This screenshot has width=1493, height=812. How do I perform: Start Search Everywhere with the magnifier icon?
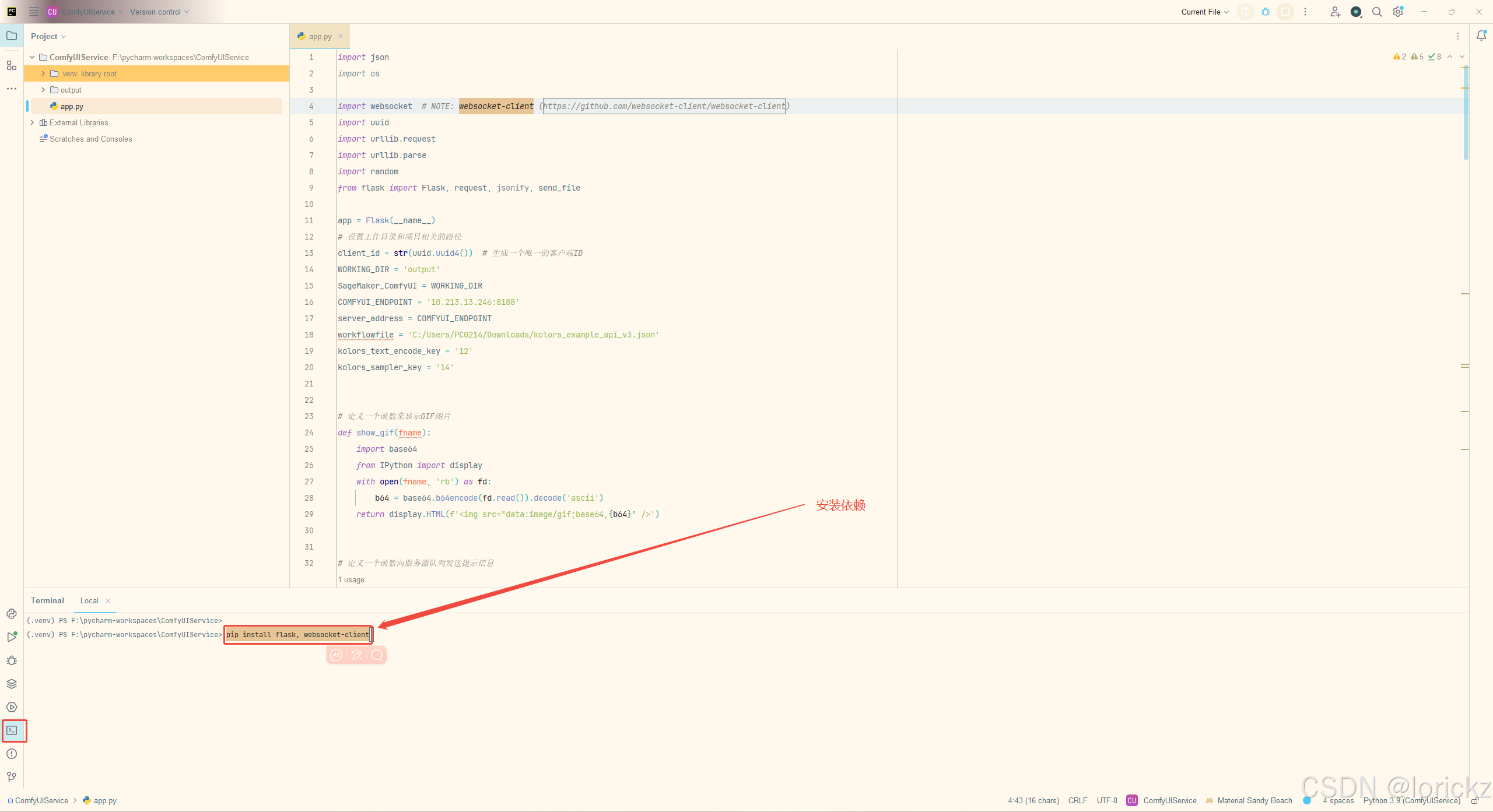[x=1377, y=12]
